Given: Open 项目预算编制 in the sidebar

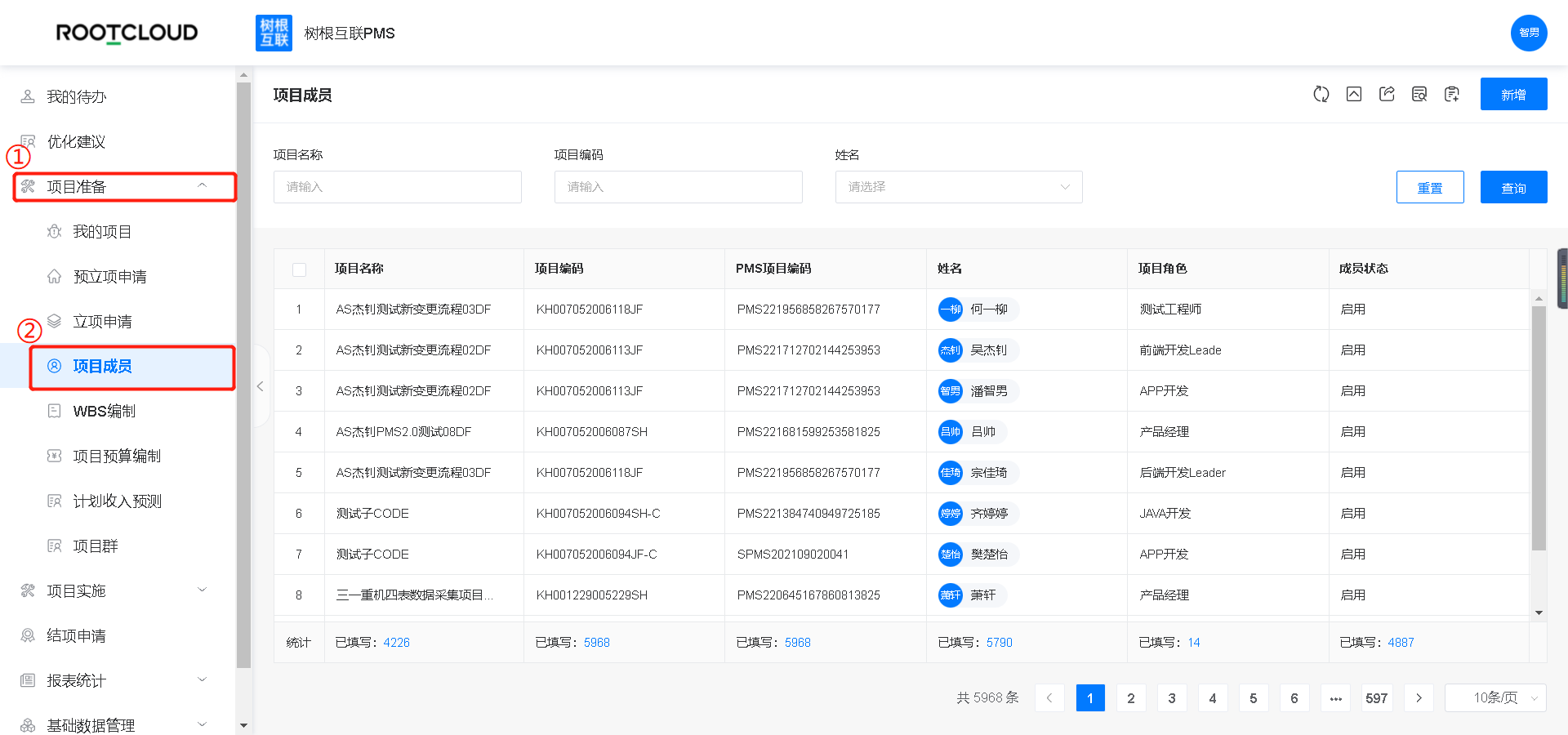Looking at the screenshot, I should [x=117, y=456].
